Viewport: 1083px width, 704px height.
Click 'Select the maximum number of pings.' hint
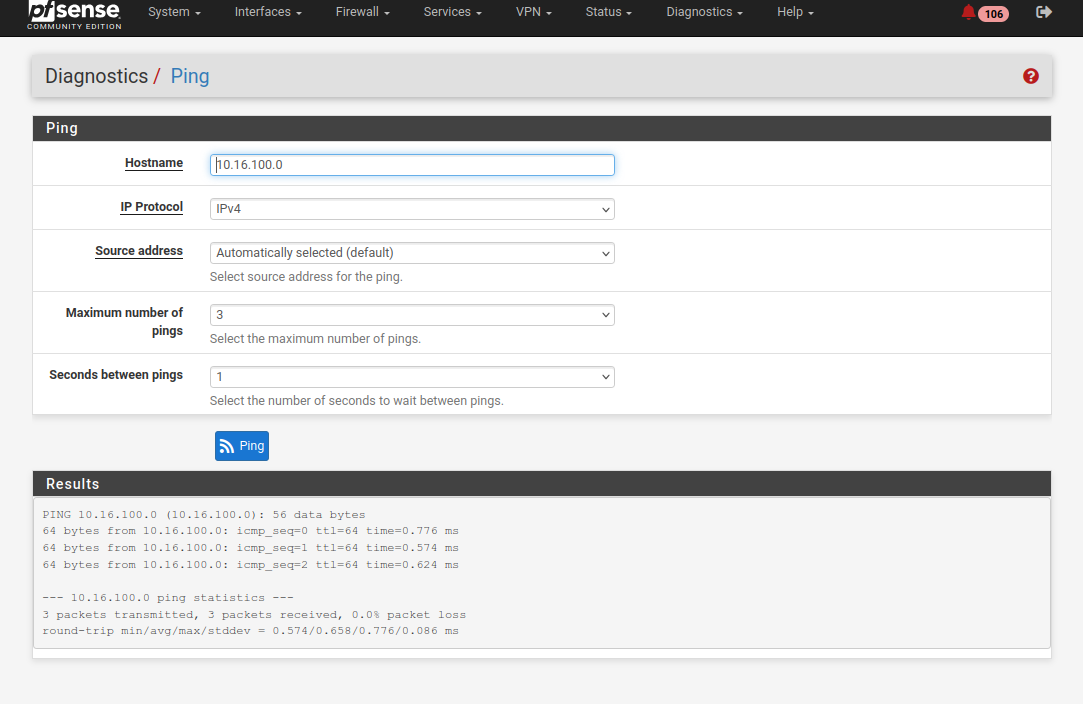316,339
